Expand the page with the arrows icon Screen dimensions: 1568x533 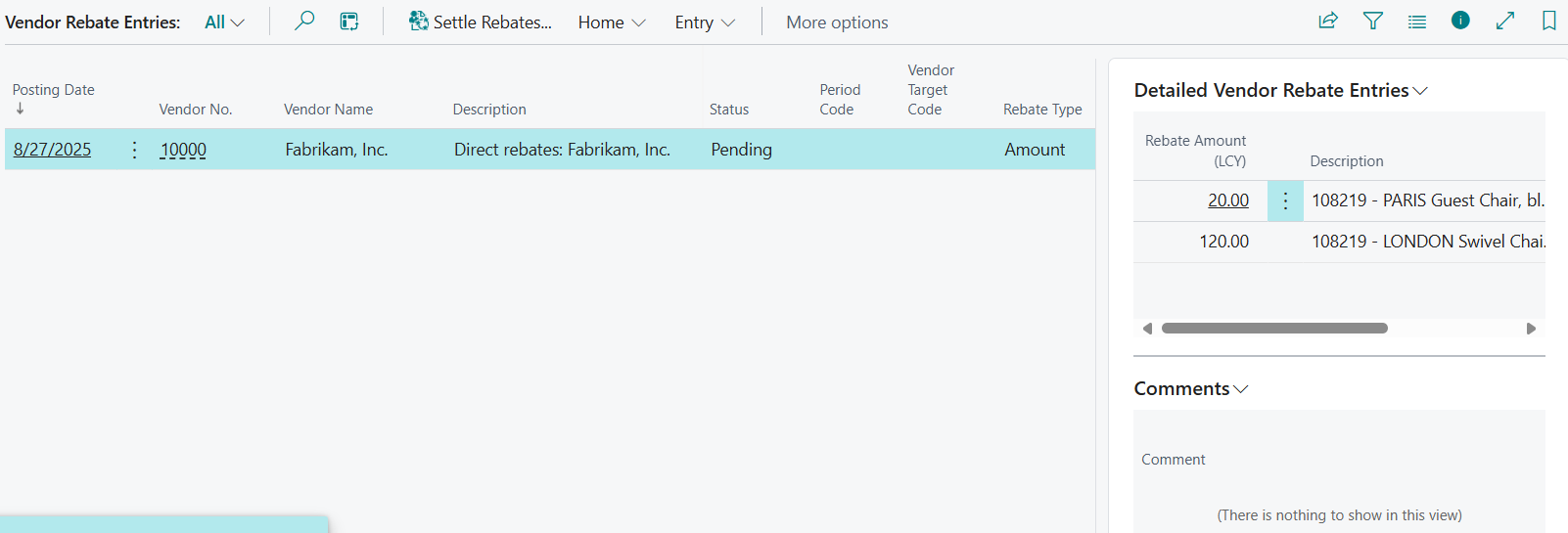1505,21
